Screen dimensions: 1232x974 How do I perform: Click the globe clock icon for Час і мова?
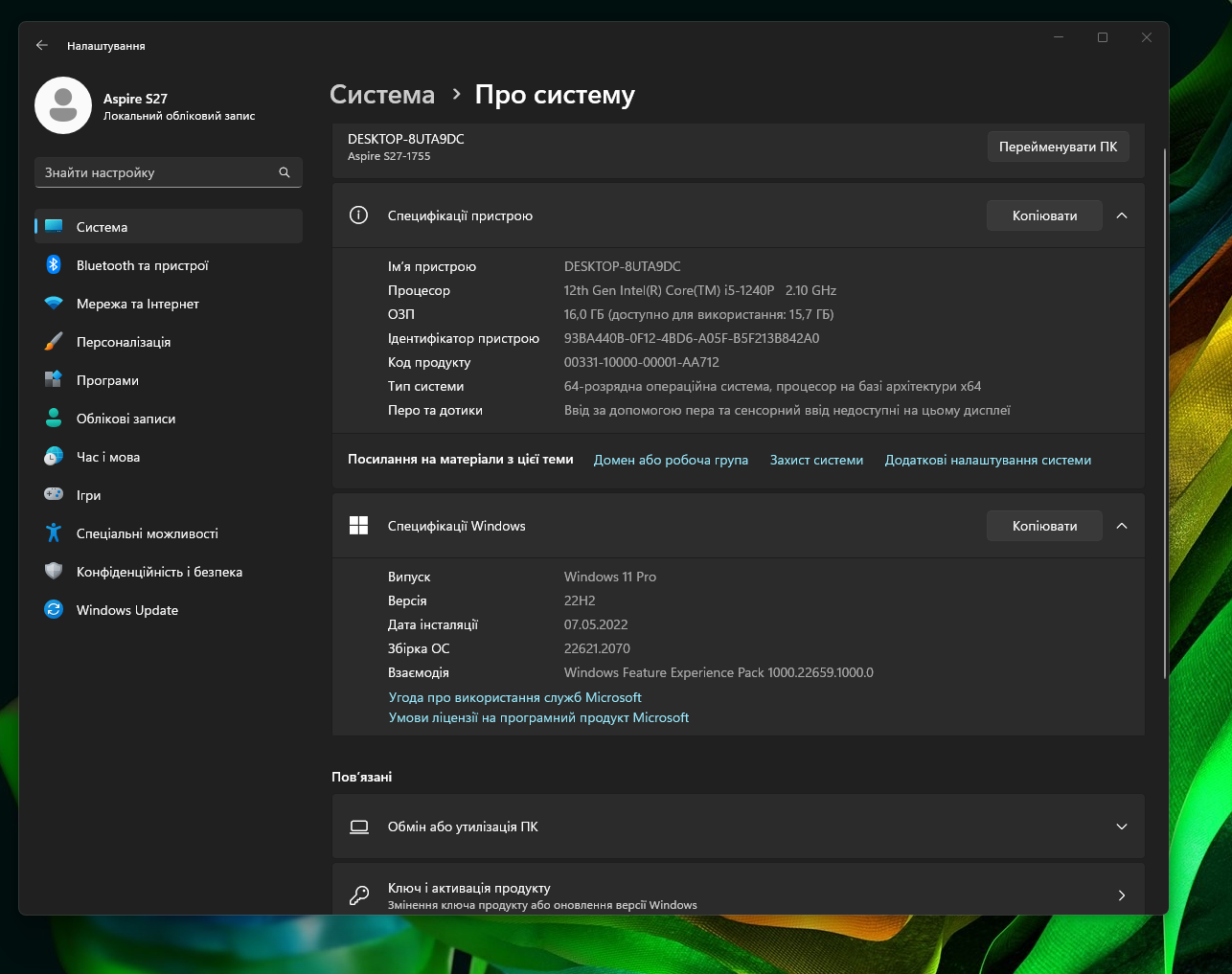(x=54, y=457)
